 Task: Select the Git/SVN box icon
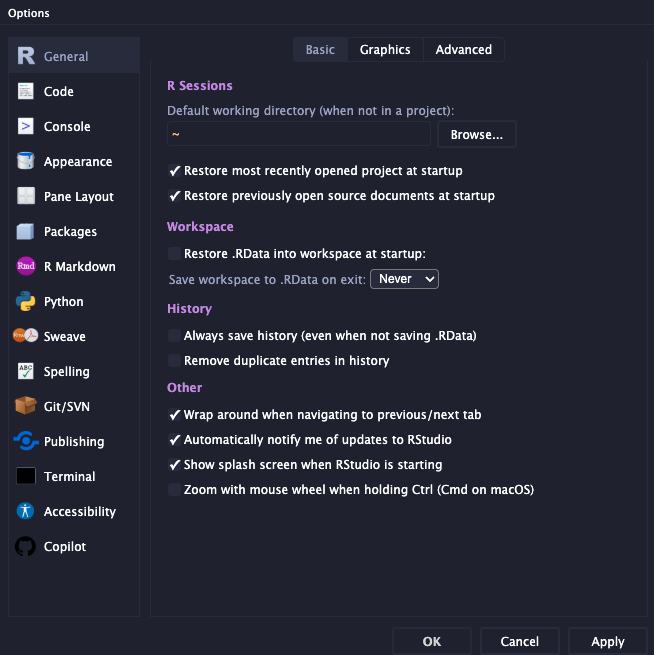[x=26, y=407]
